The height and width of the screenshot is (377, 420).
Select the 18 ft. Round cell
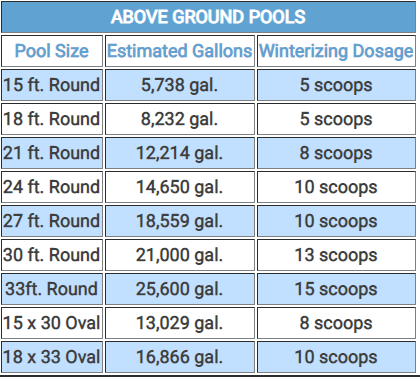(52, 119)
